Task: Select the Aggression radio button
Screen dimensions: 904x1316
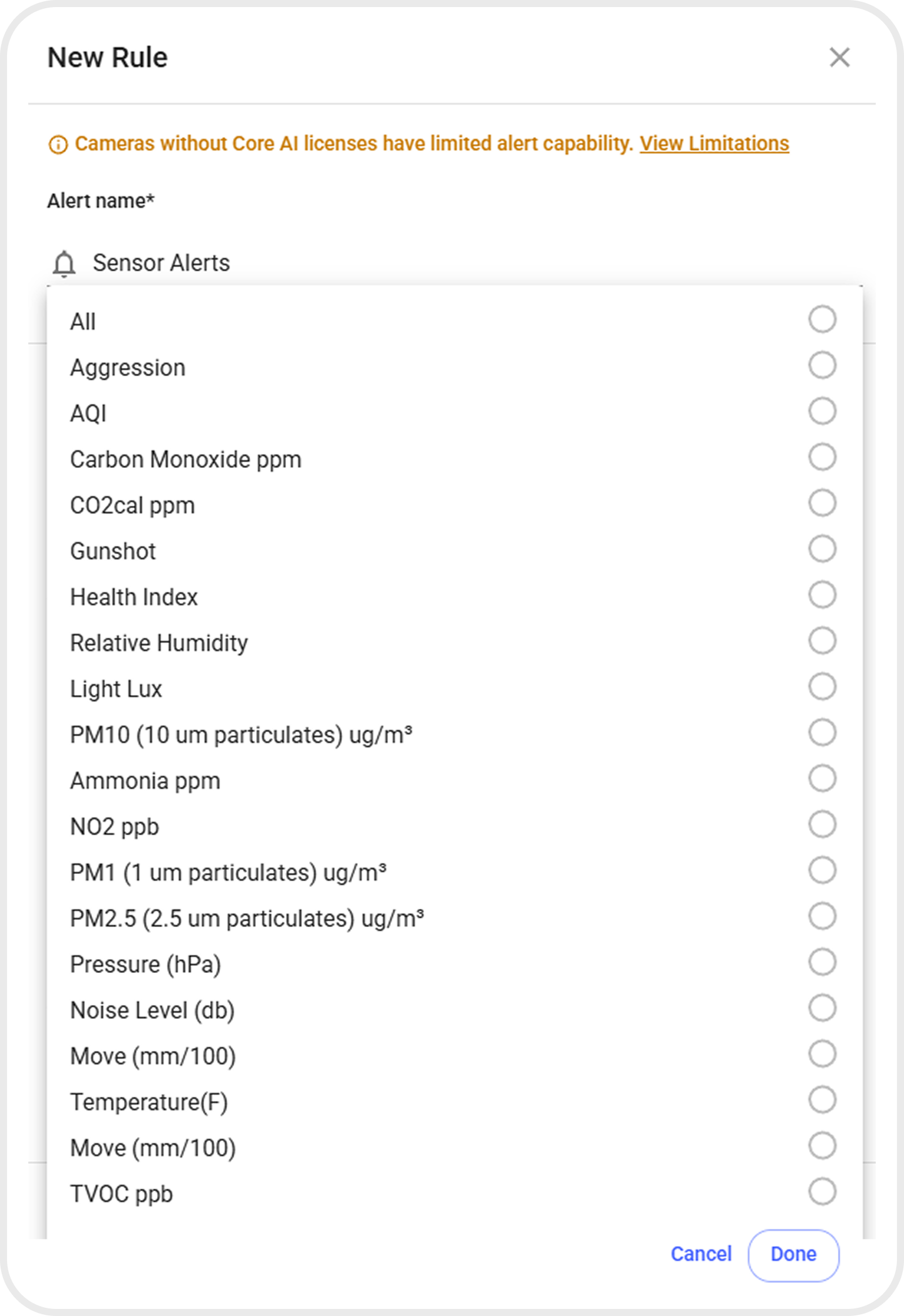Action: pos(822,365)
